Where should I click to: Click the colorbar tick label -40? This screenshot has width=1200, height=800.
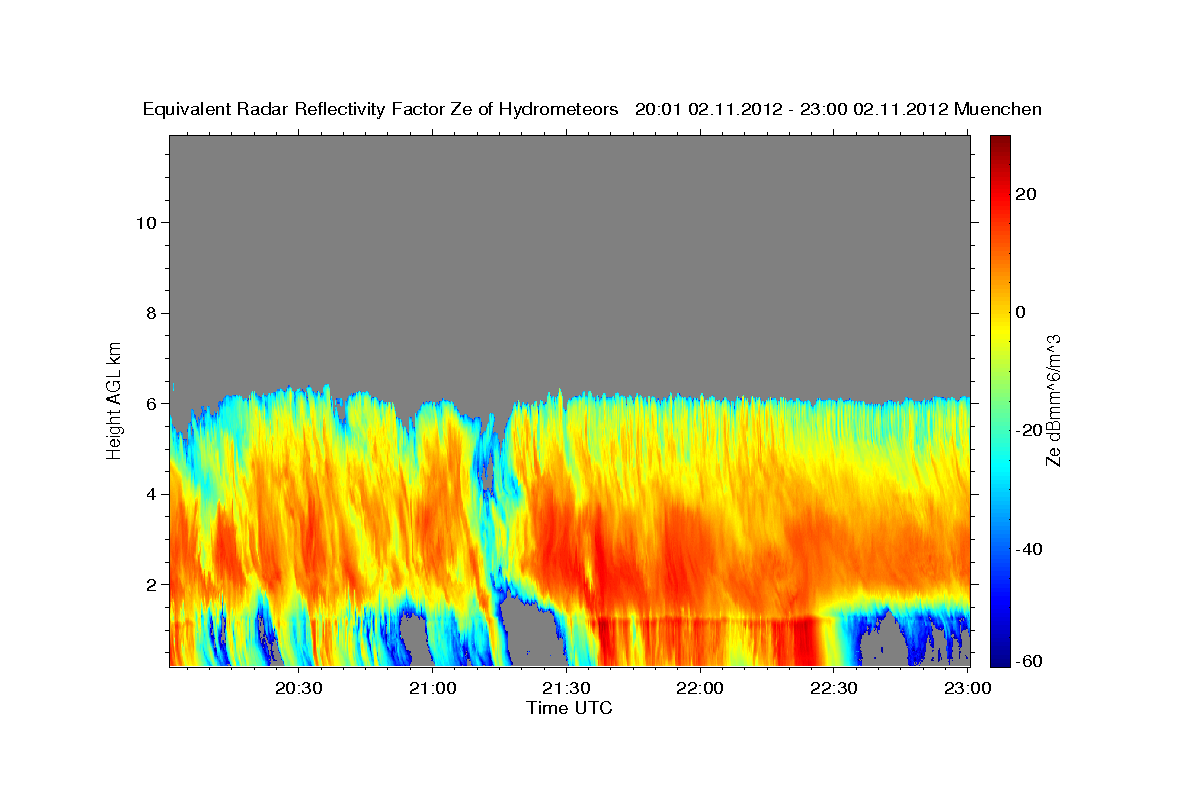click(1029, 549)
